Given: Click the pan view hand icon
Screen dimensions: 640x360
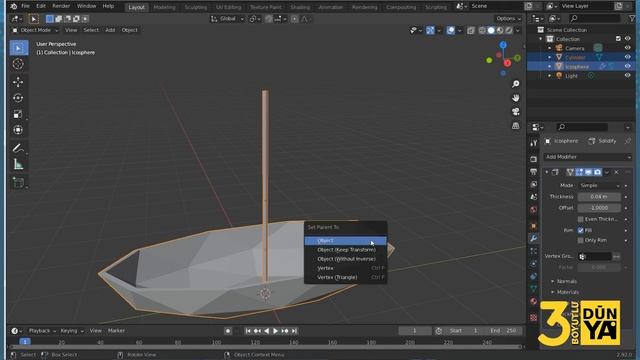Looking at the screenshot, I should pyautogui.click(x=516, y=98).
